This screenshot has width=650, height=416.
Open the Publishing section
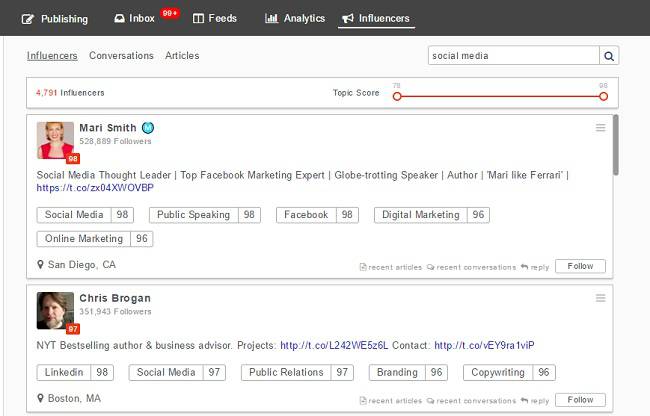[x=55, y=19]
